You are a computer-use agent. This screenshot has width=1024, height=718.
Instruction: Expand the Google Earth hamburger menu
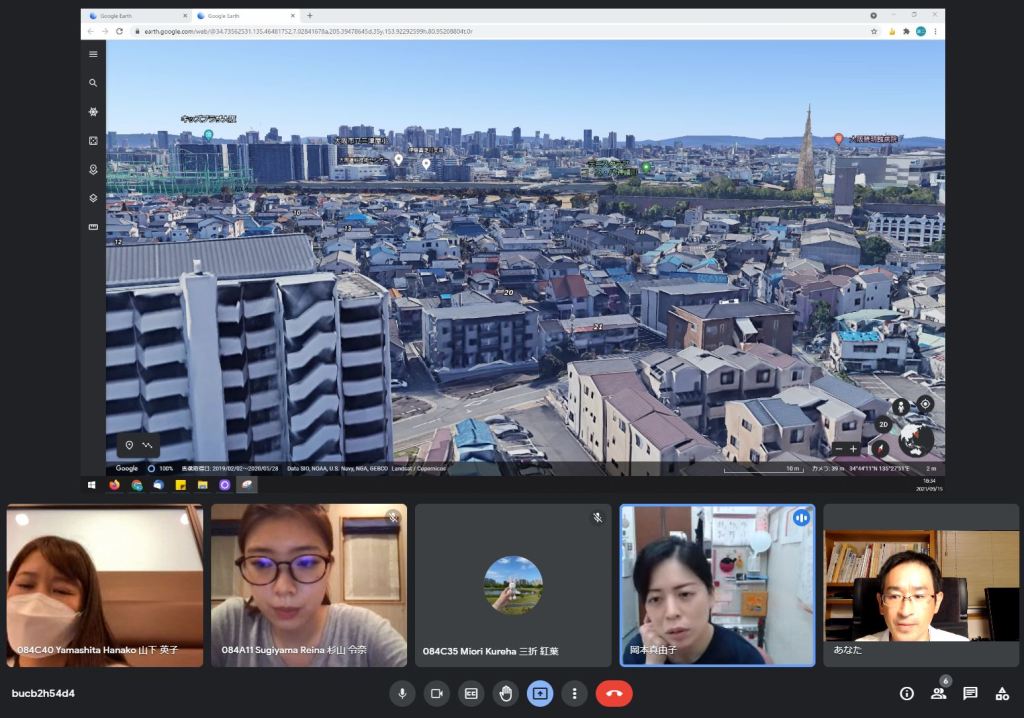coord(93,54)
